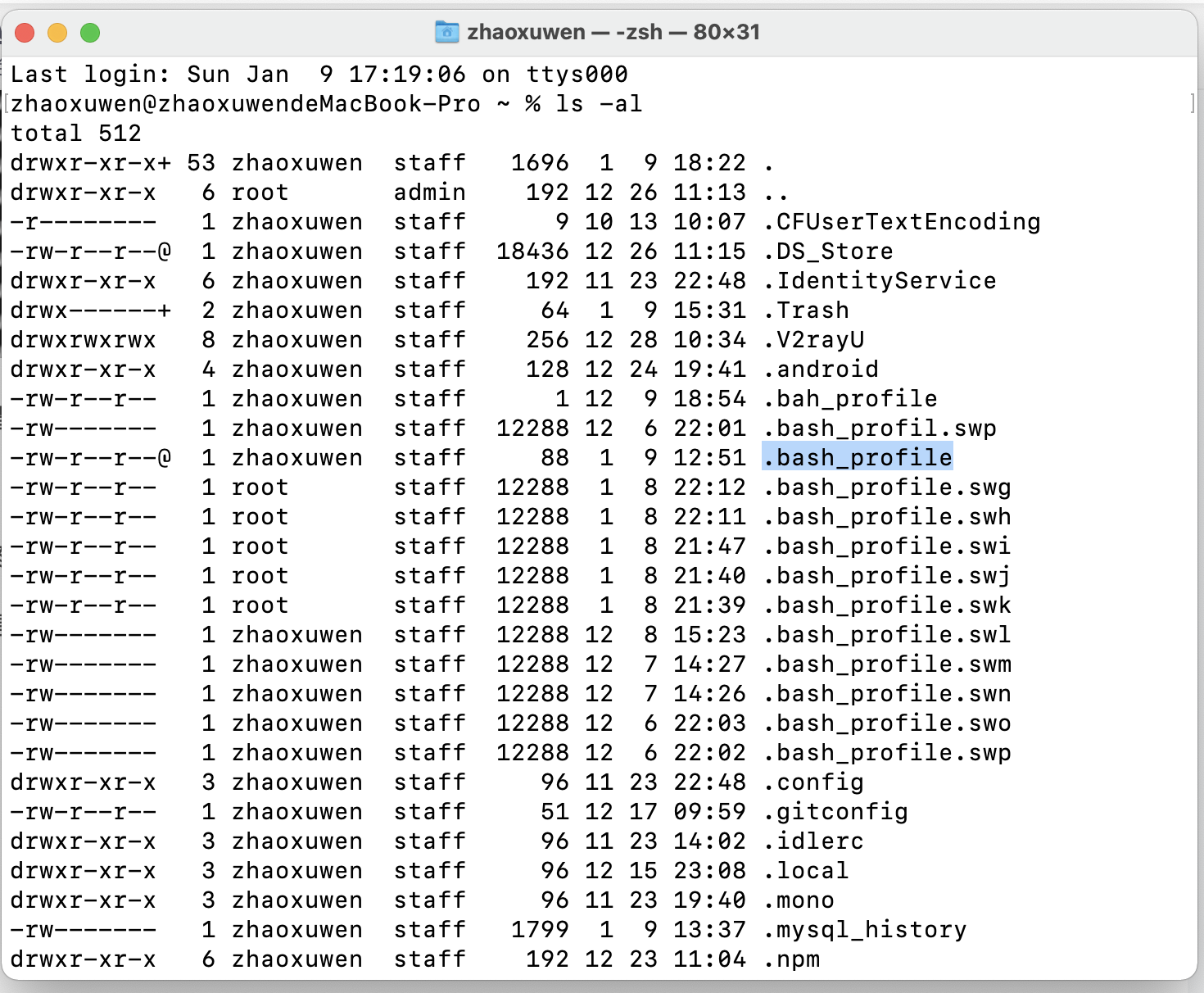This screenshot has width=1204, height=993.
Task: Click permissions drwx------+ on .Trash row
Action: coord(90,310)
